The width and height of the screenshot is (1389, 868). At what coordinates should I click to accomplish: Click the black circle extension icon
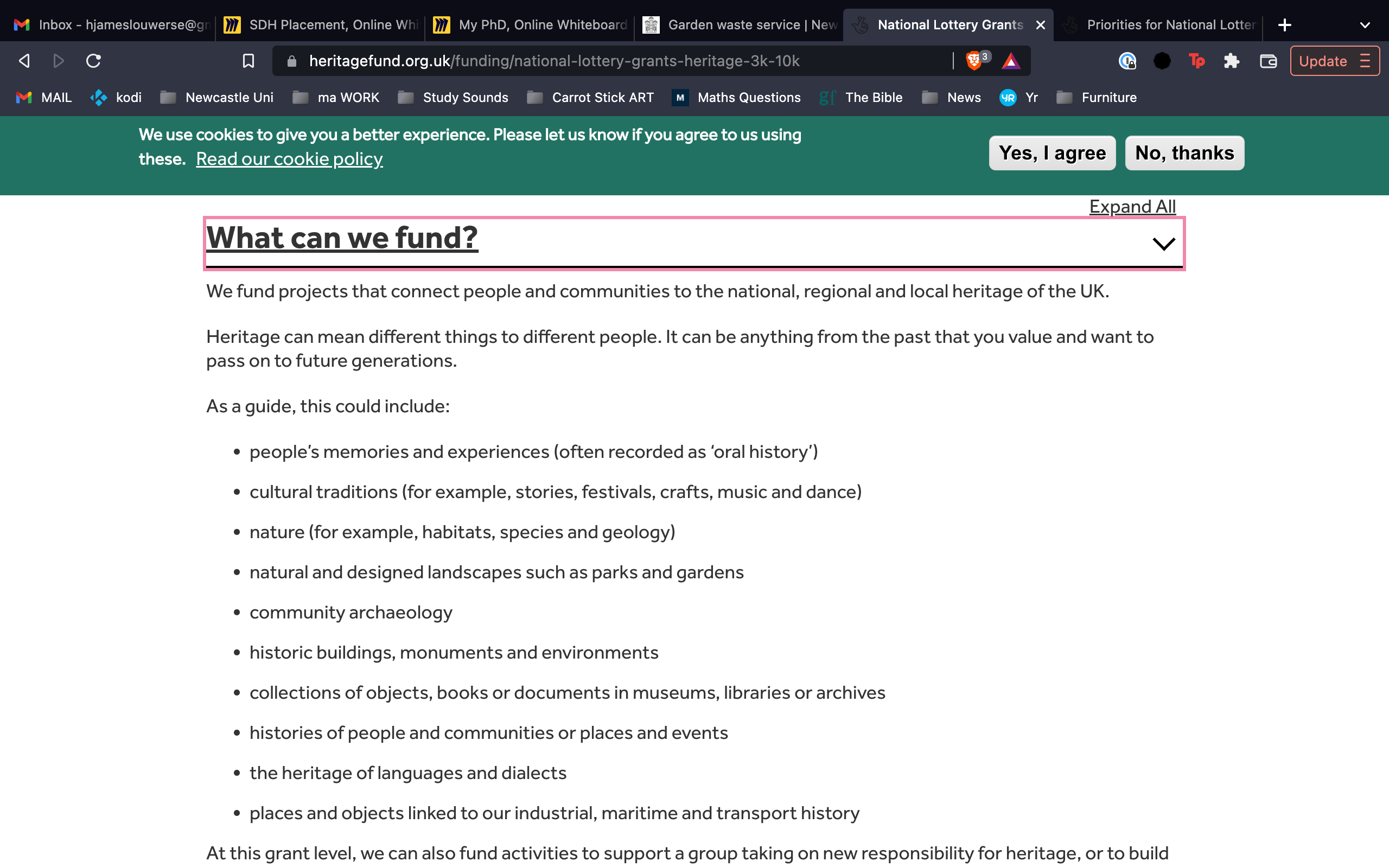[x=1162, y=61]
